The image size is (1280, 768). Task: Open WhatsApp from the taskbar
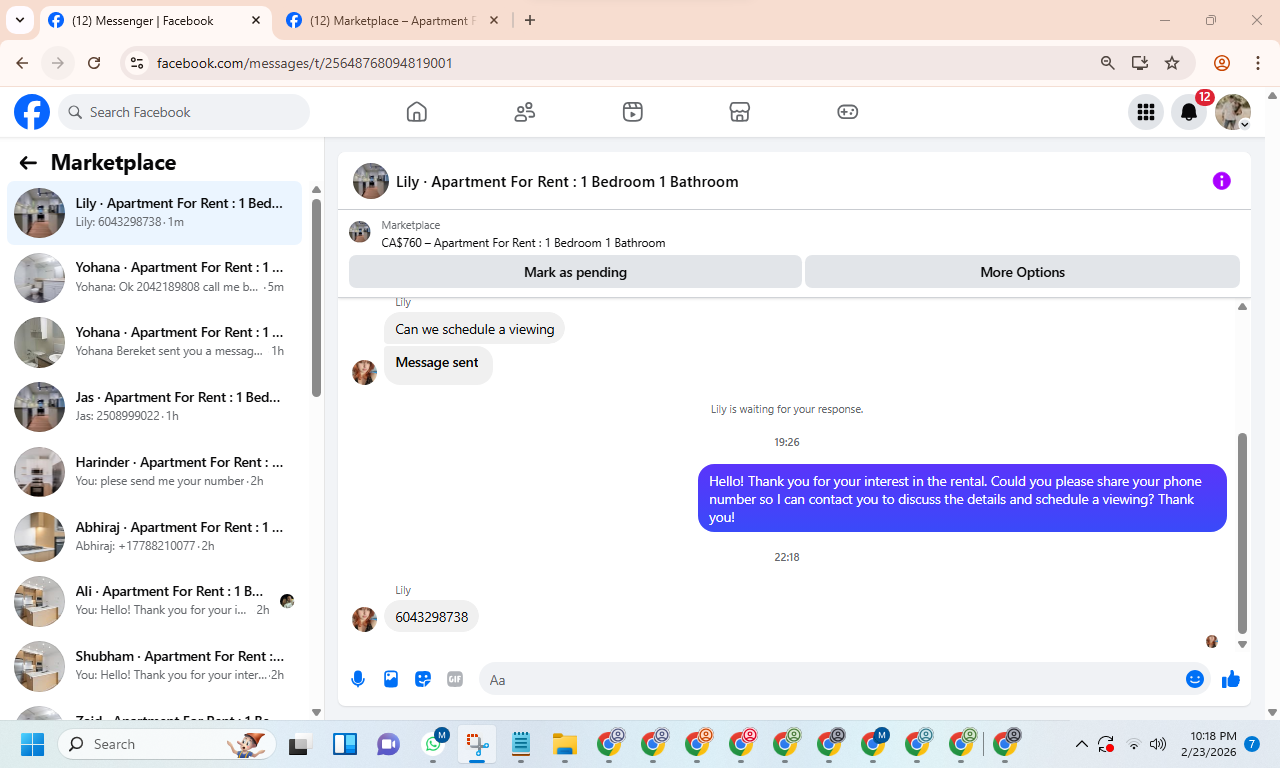coord(434,744)
